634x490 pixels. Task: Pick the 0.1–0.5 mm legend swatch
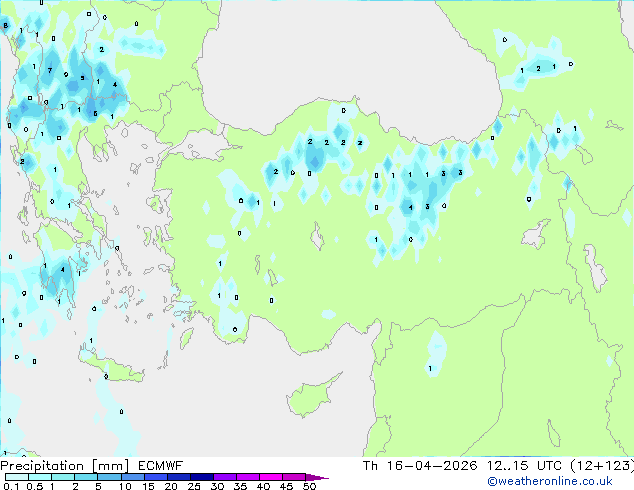click(x=17, y=477)
